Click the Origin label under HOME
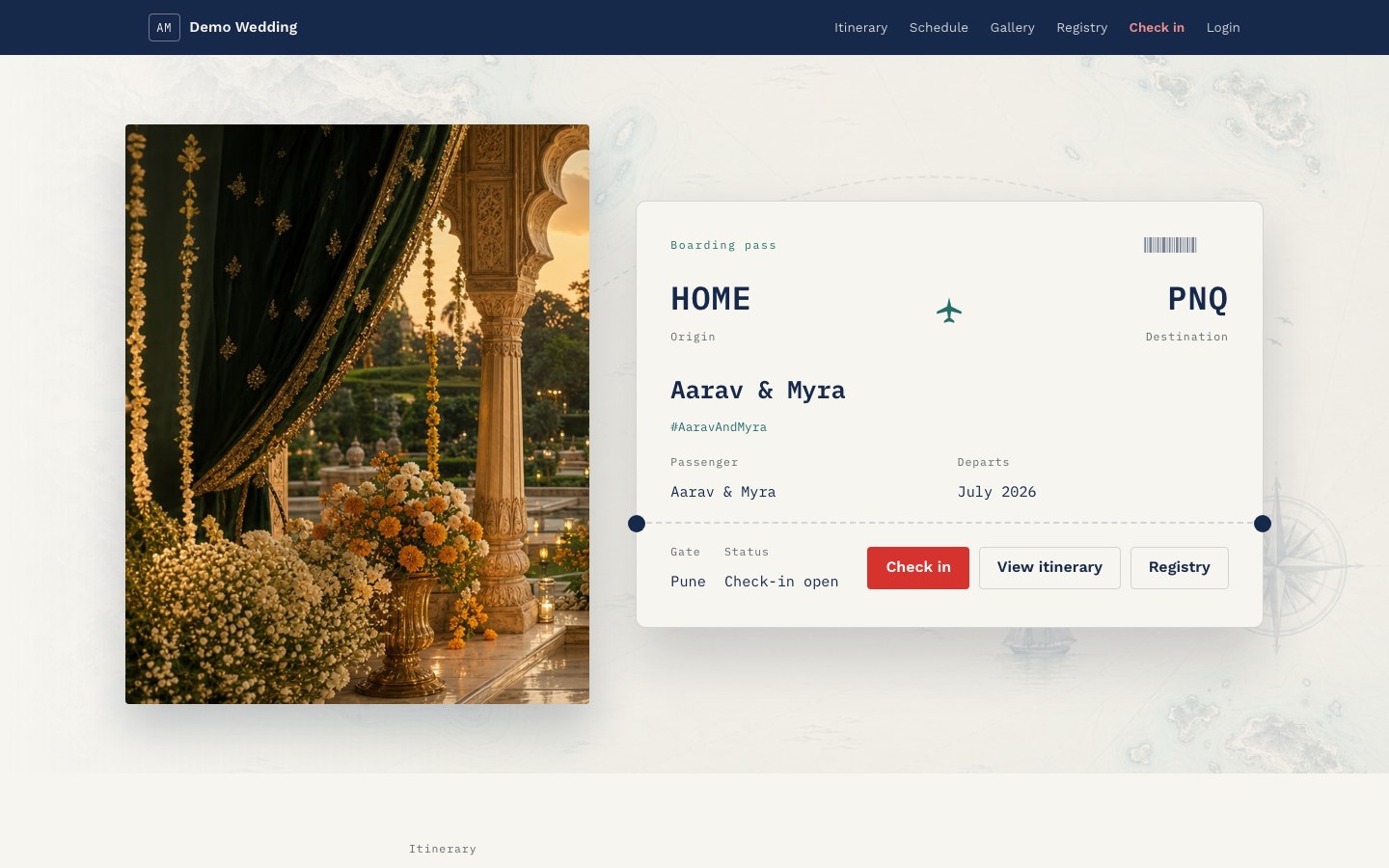 (x=693, y=337)
